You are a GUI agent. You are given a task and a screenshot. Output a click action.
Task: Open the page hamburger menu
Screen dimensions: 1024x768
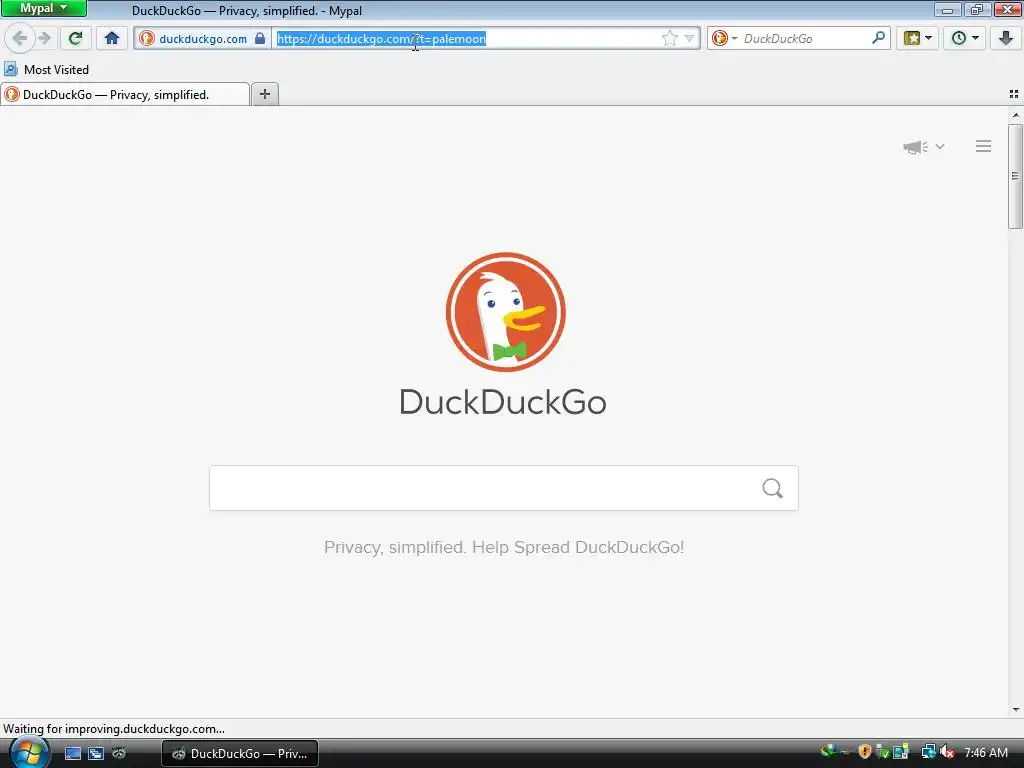point(984,146)
